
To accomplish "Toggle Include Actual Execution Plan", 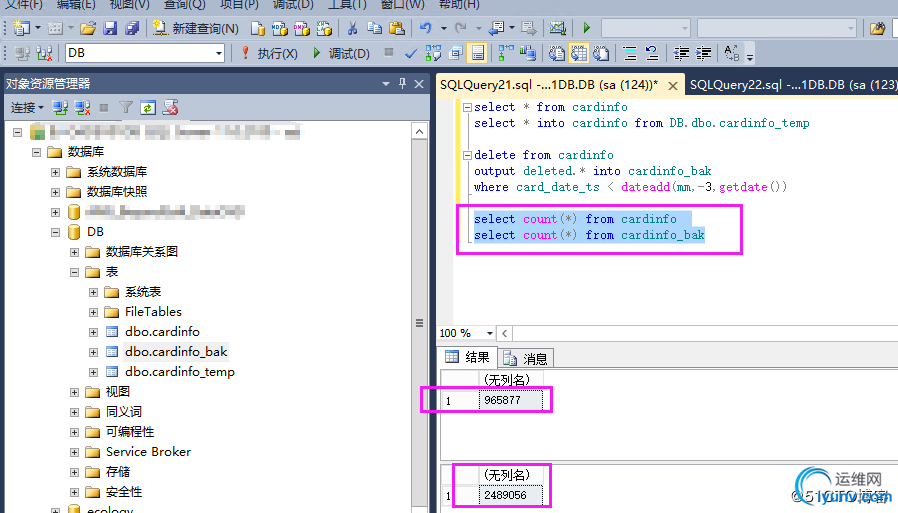I will point(506,53).
